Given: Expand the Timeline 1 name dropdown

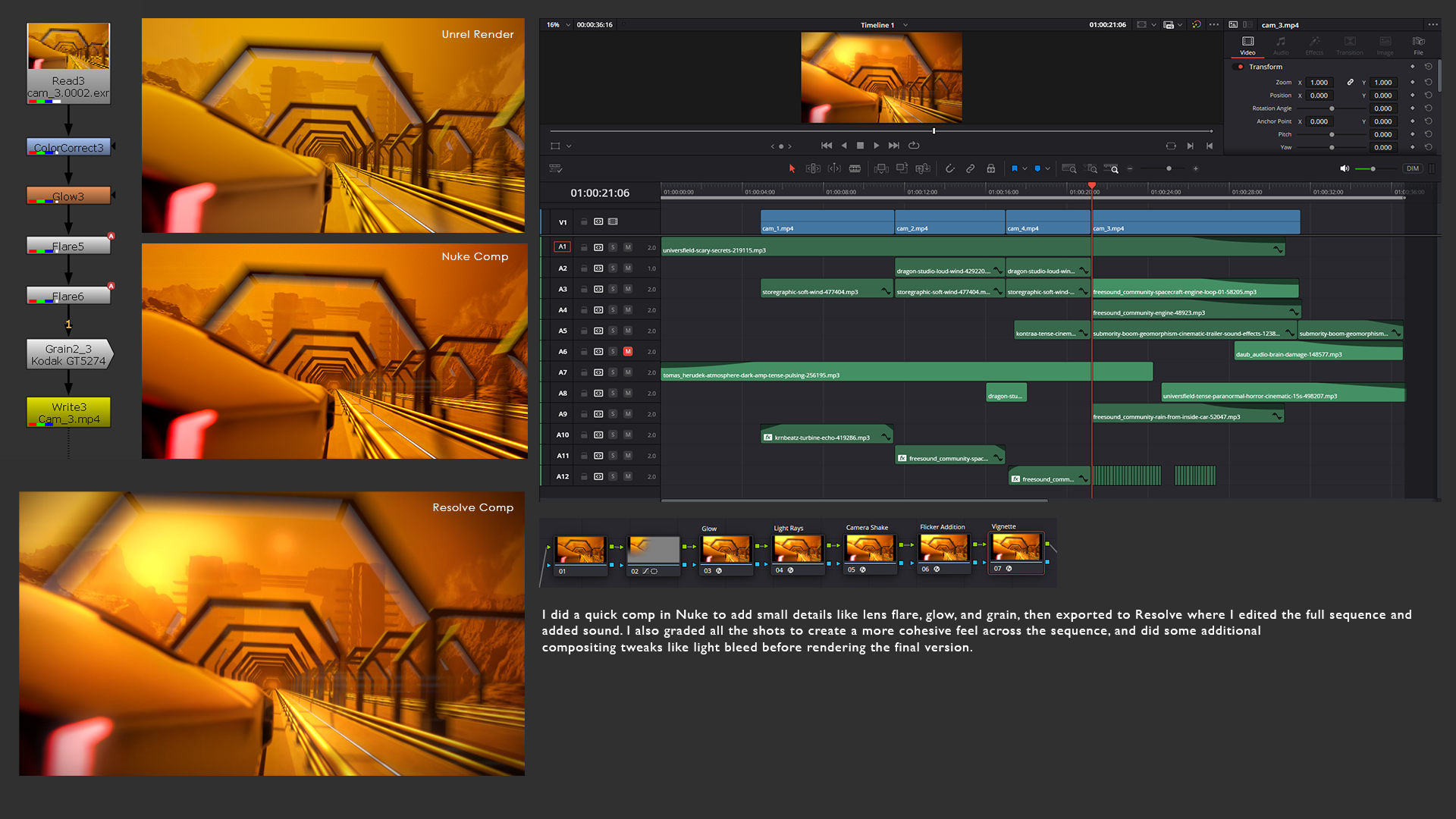Looking at the screenshot, I should click(x=905, y=25).
